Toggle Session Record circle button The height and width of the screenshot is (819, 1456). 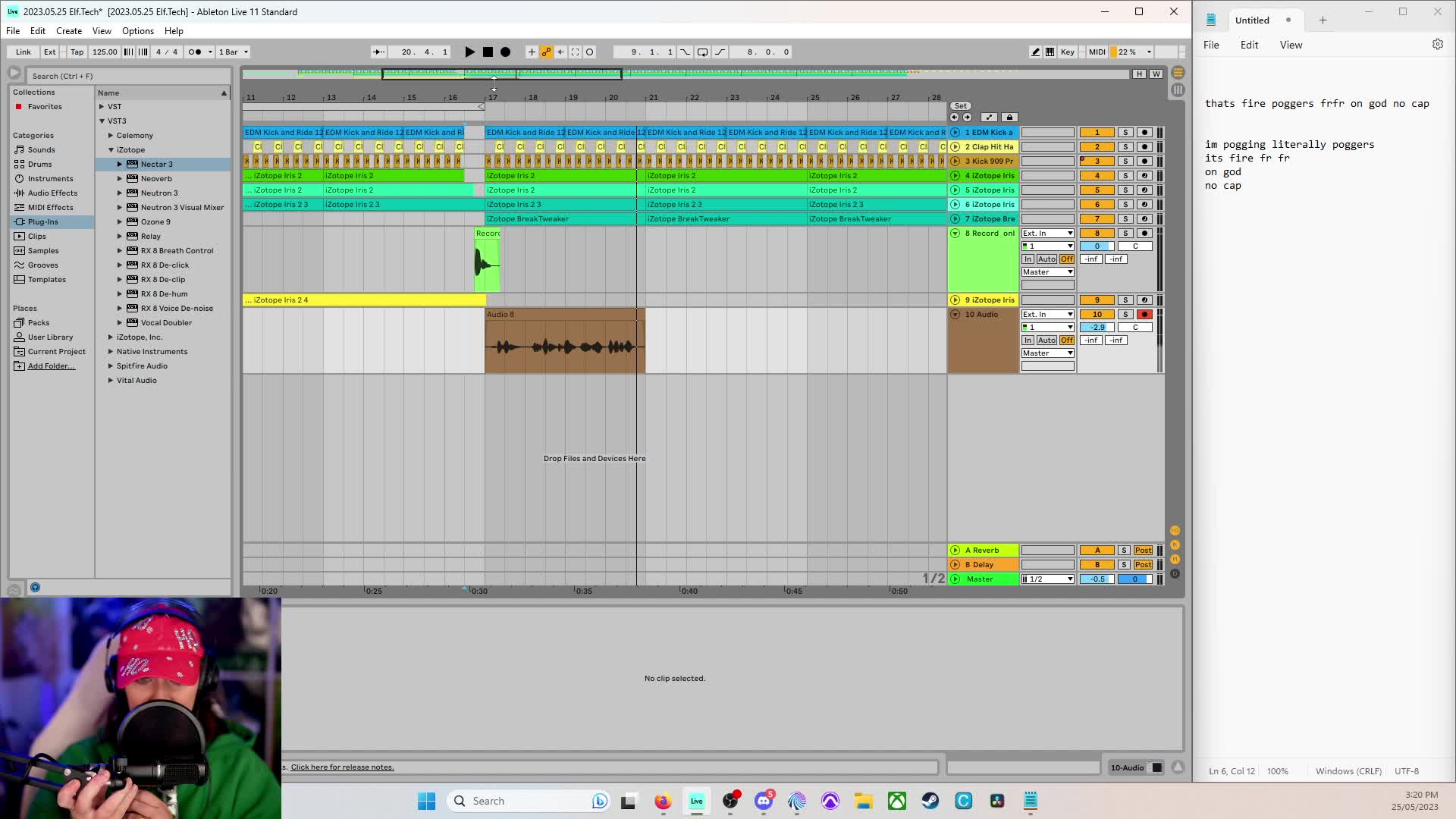[x=590, y=52]
